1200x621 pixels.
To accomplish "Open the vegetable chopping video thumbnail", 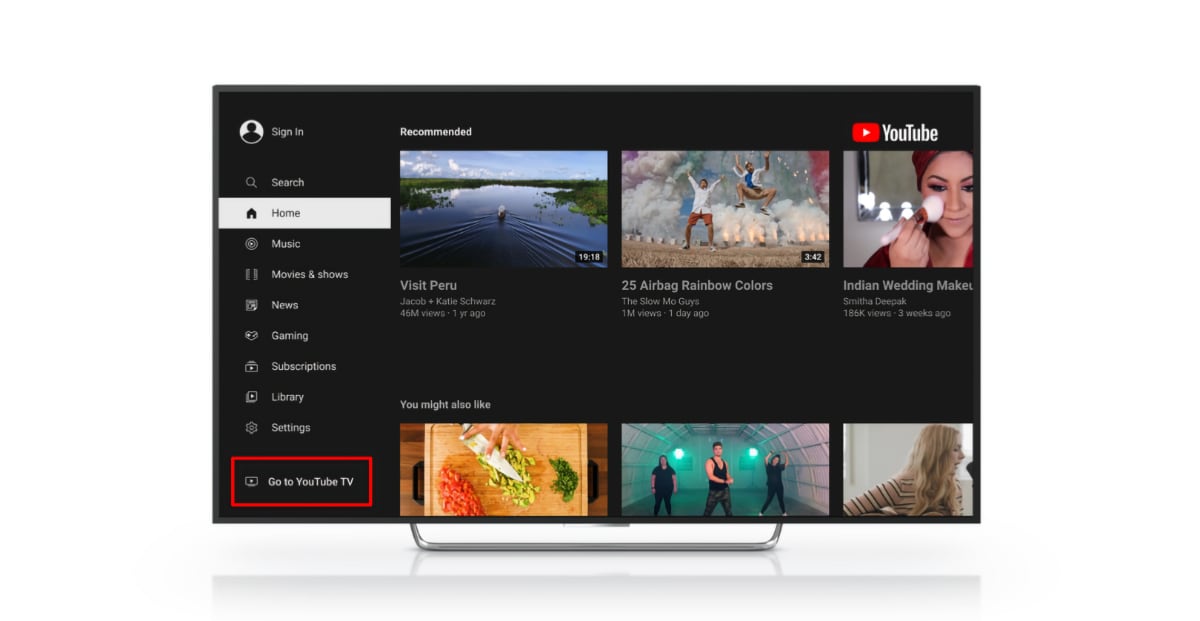I will [x=503, y=469].
